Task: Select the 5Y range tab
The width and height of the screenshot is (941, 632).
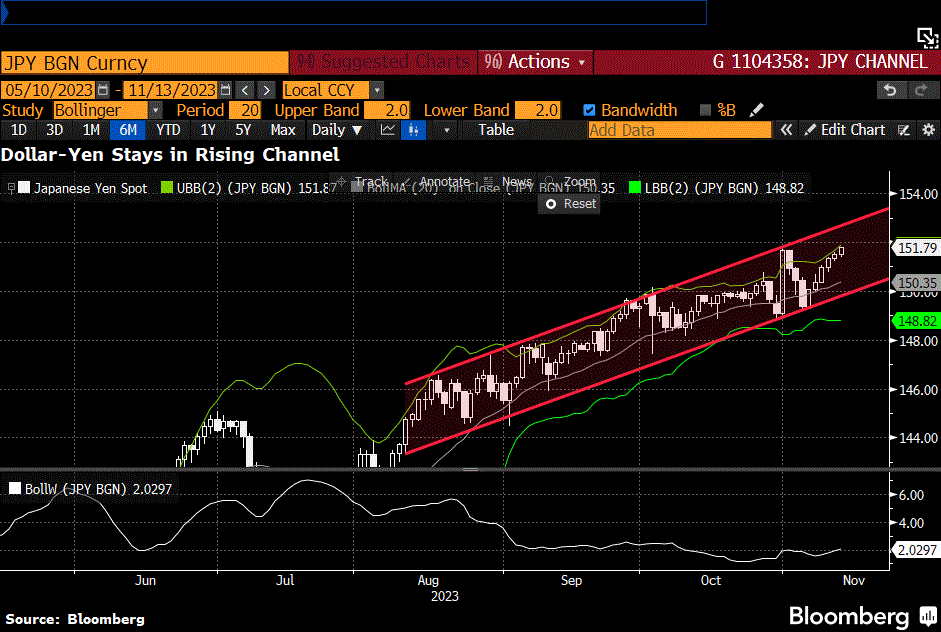Action: point(243,130)
